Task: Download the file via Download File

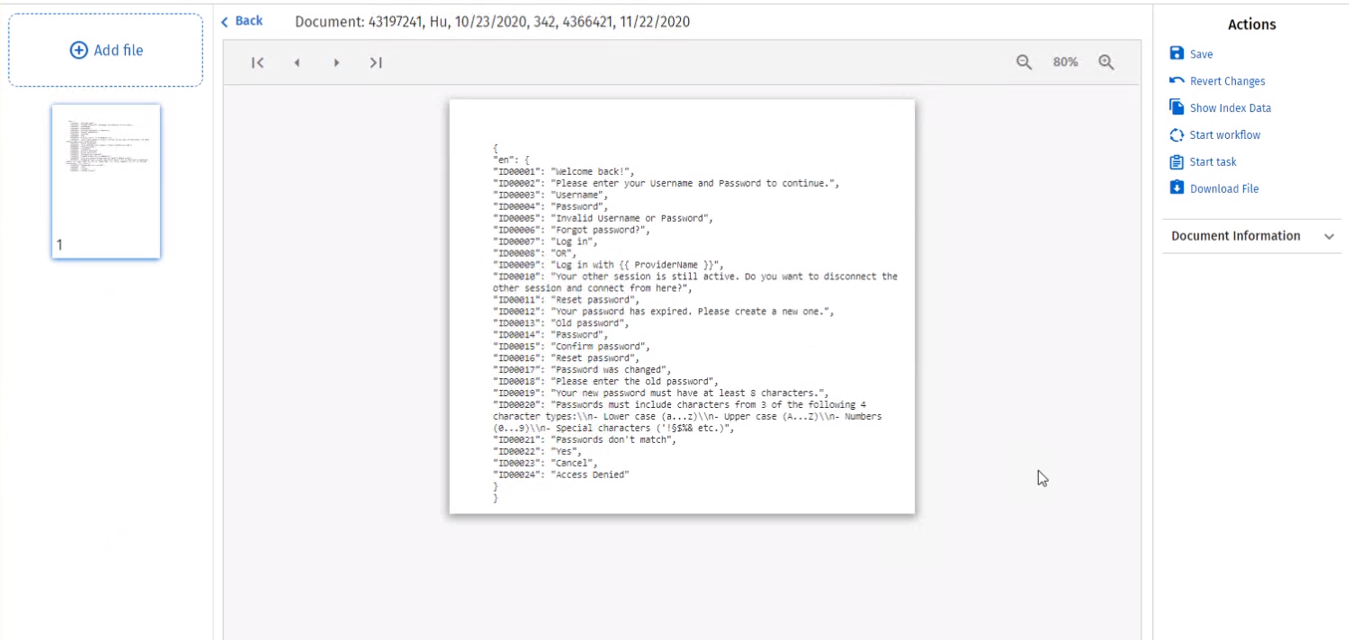Action: (x=1223, y=189)
